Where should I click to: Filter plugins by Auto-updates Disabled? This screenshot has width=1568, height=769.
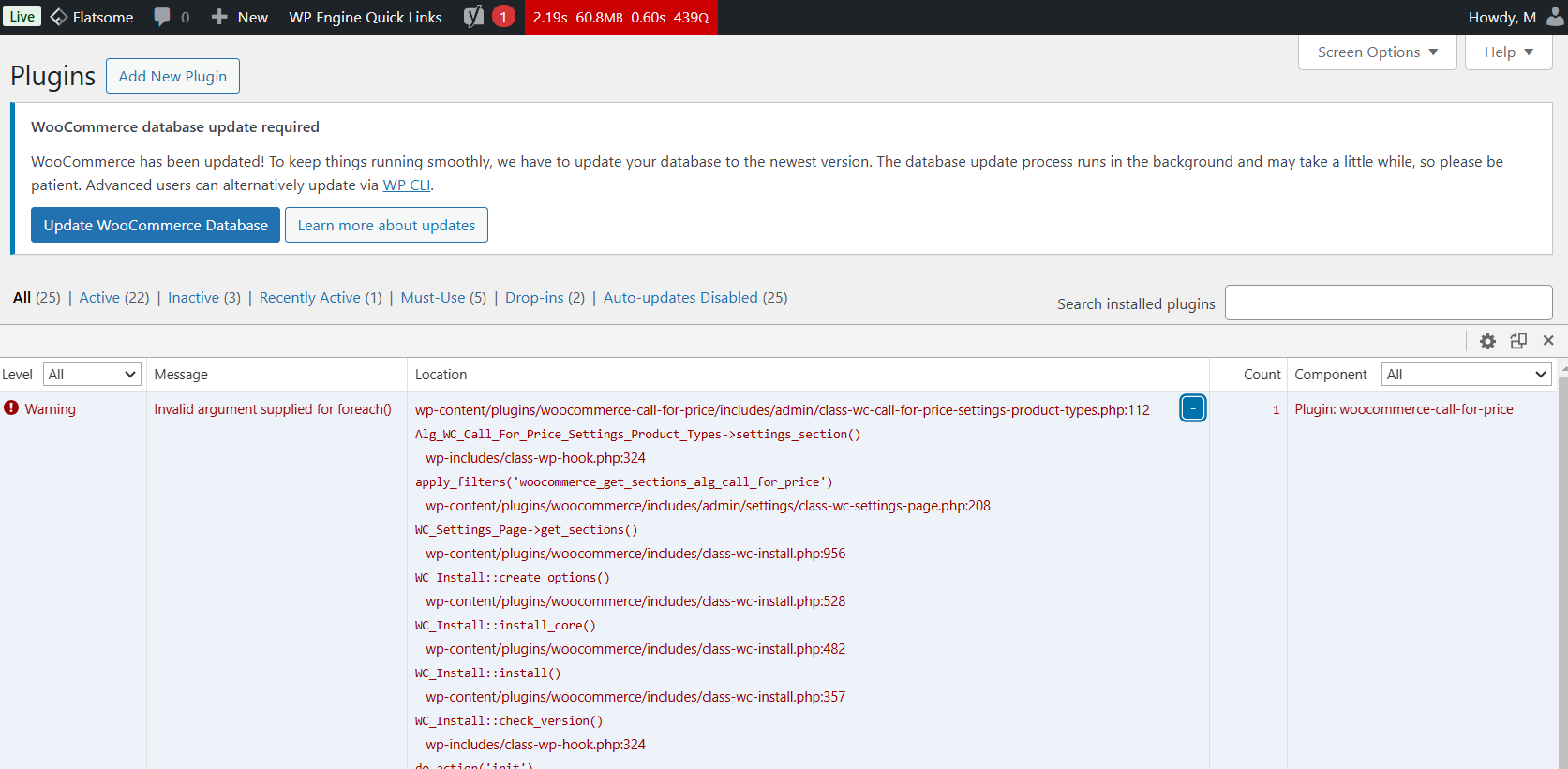(x=680, y=297)
